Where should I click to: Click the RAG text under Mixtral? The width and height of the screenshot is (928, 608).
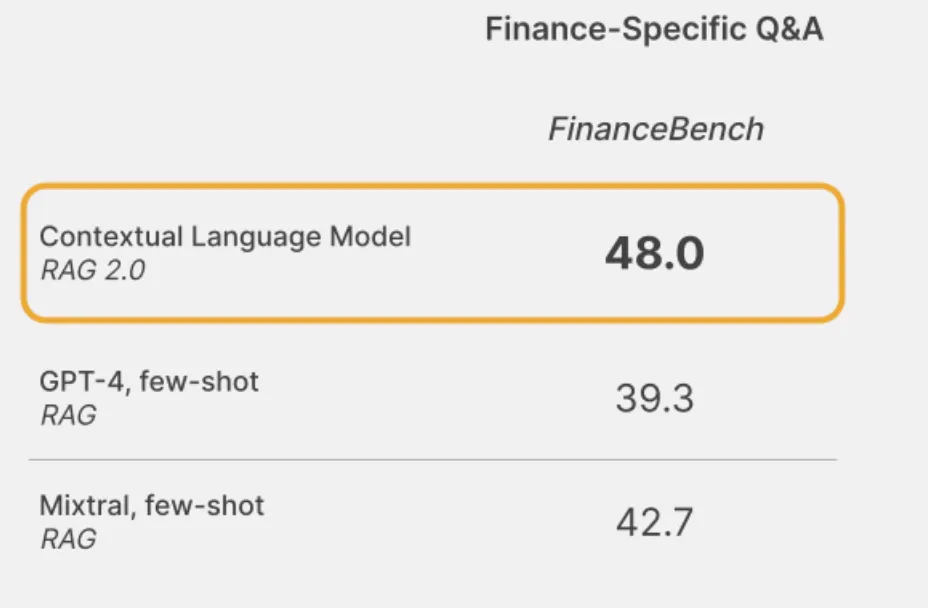click(x=68, y=539)
